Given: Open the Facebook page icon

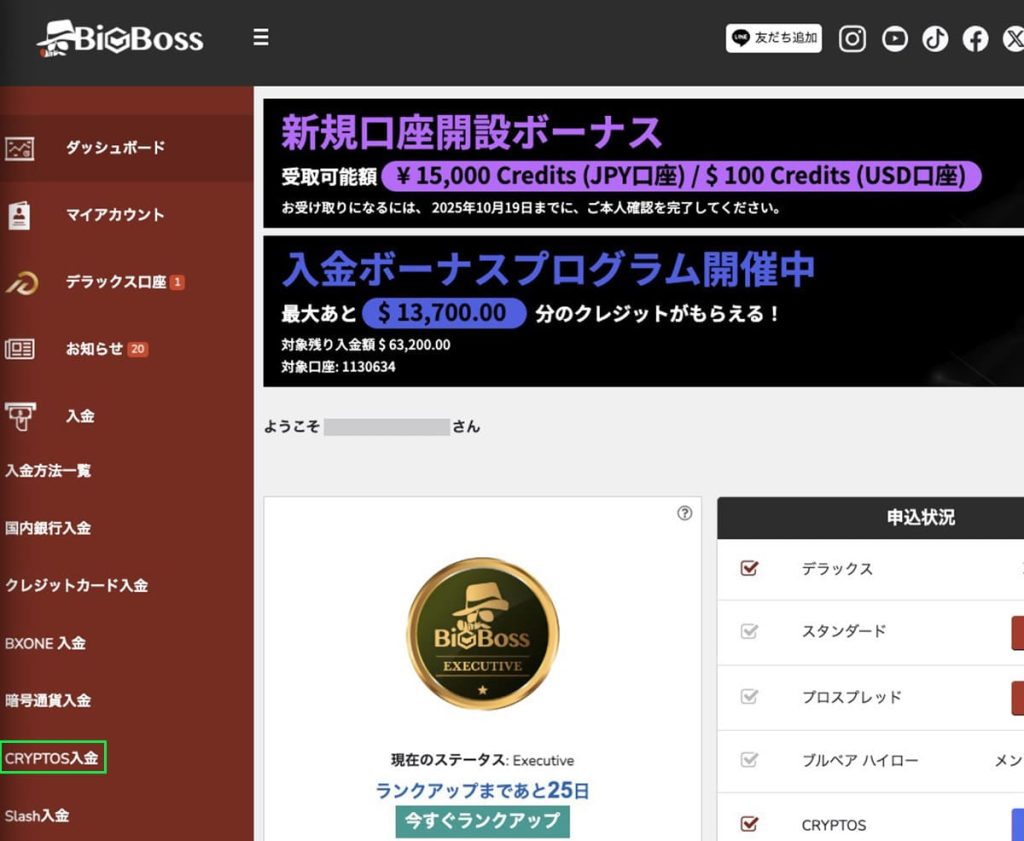Looking at the screenshot, I should coord(975,38).
